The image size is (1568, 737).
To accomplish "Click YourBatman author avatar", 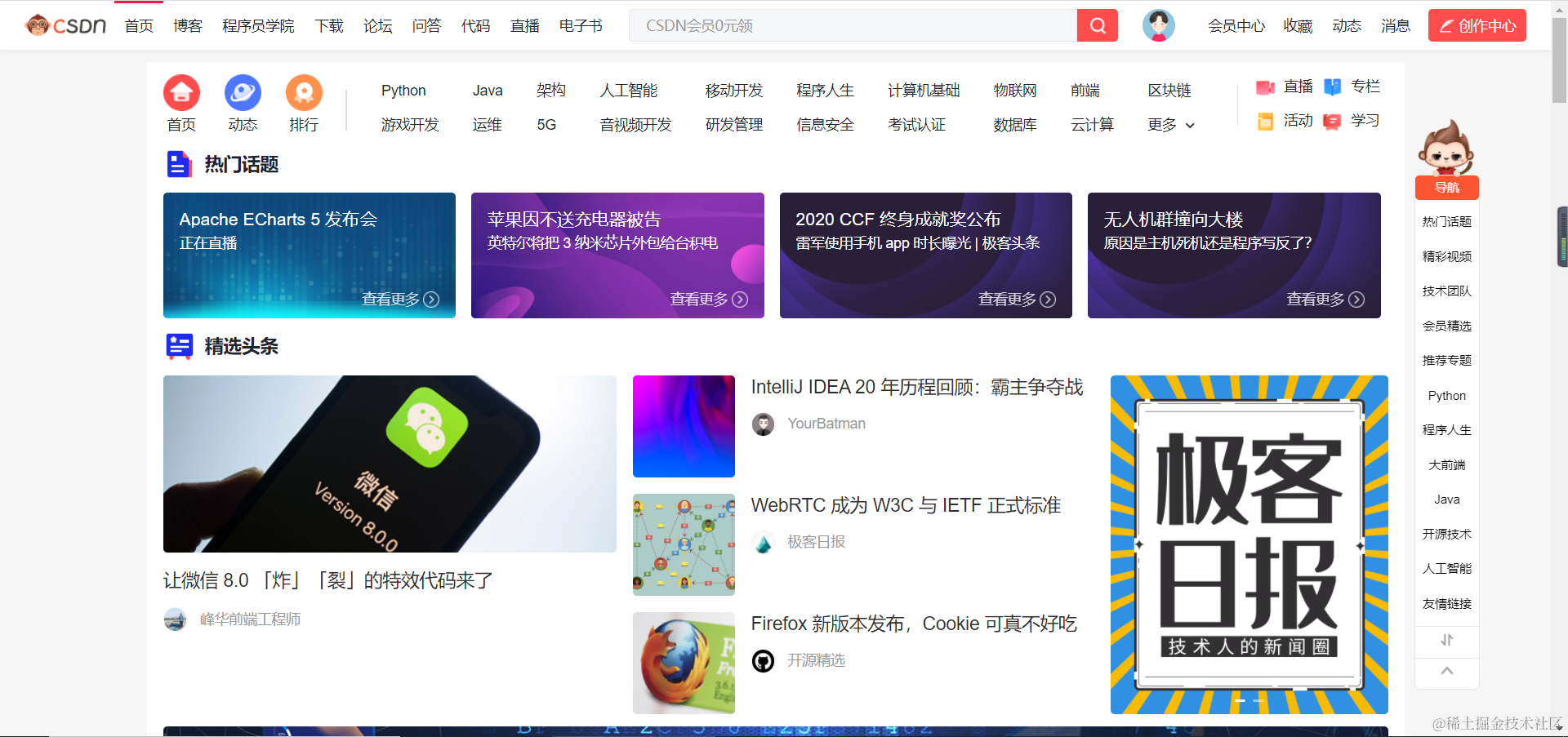I will tap(763, 424).
